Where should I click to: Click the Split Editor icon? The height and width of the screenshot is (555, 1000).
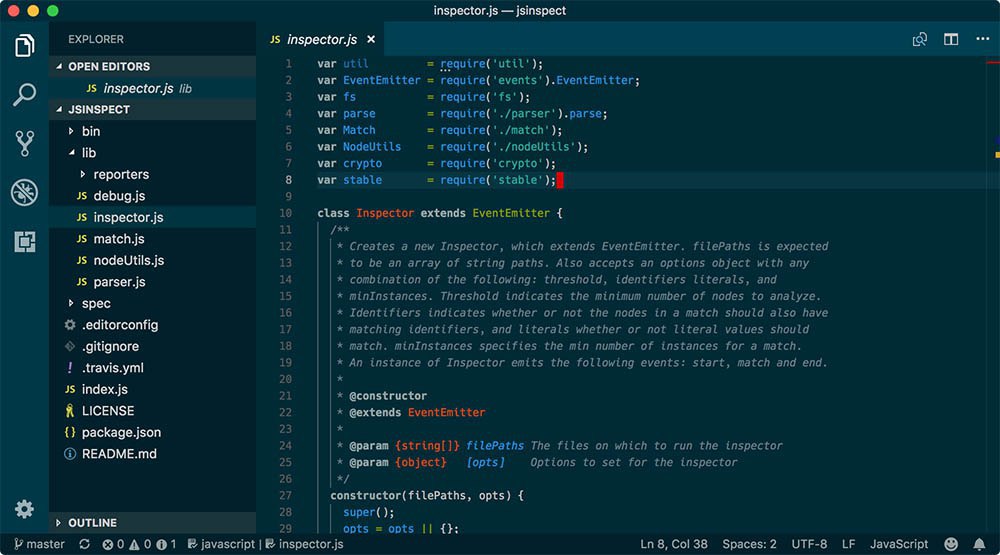point(951,40)
